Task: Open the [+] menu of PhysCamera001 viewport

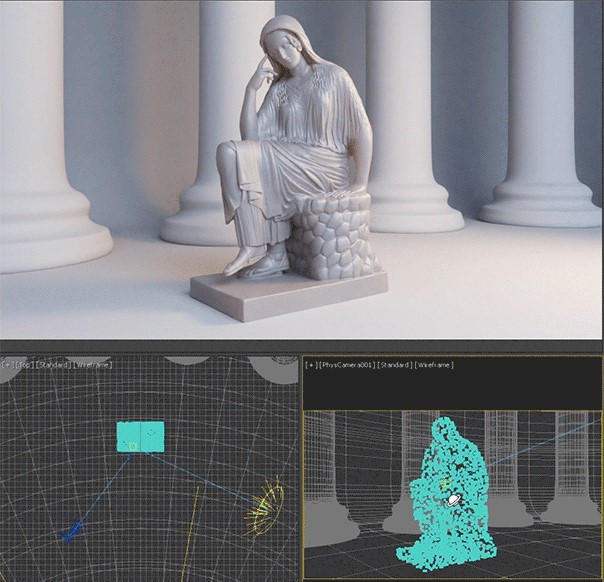Action: click(311, 365)
